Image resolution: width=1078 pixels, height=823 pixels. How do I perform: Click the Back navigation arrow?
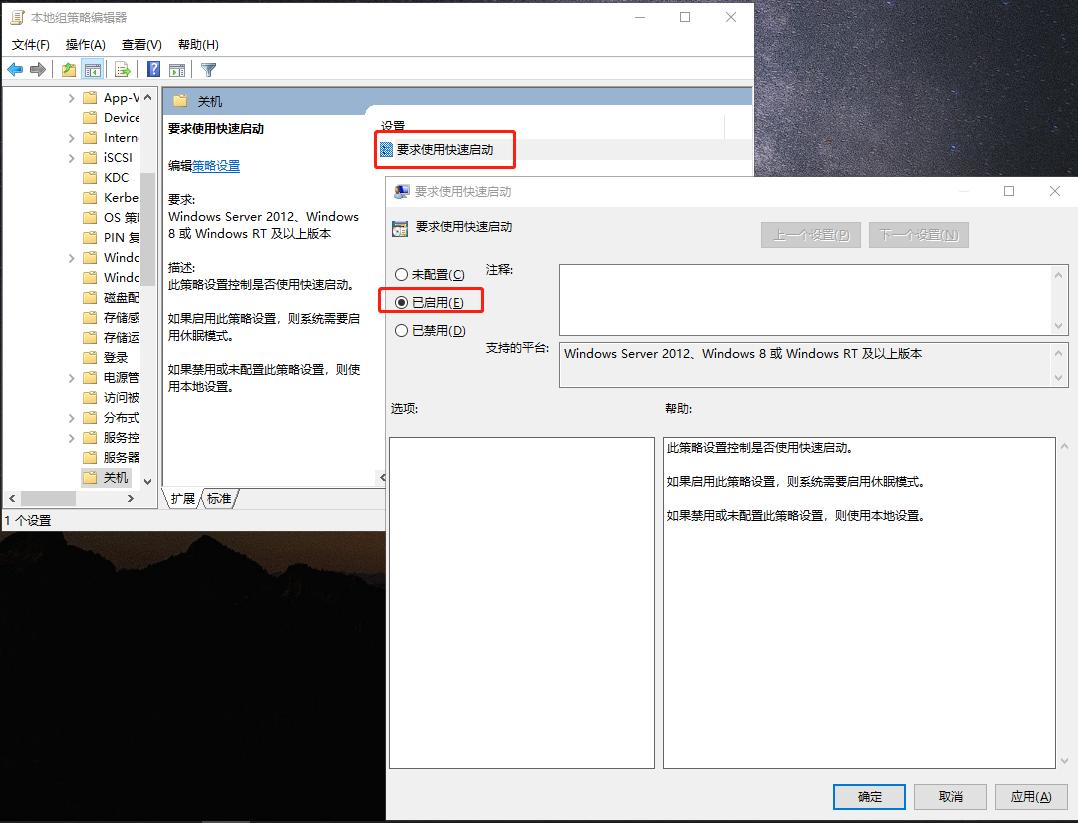pos(13,69)
